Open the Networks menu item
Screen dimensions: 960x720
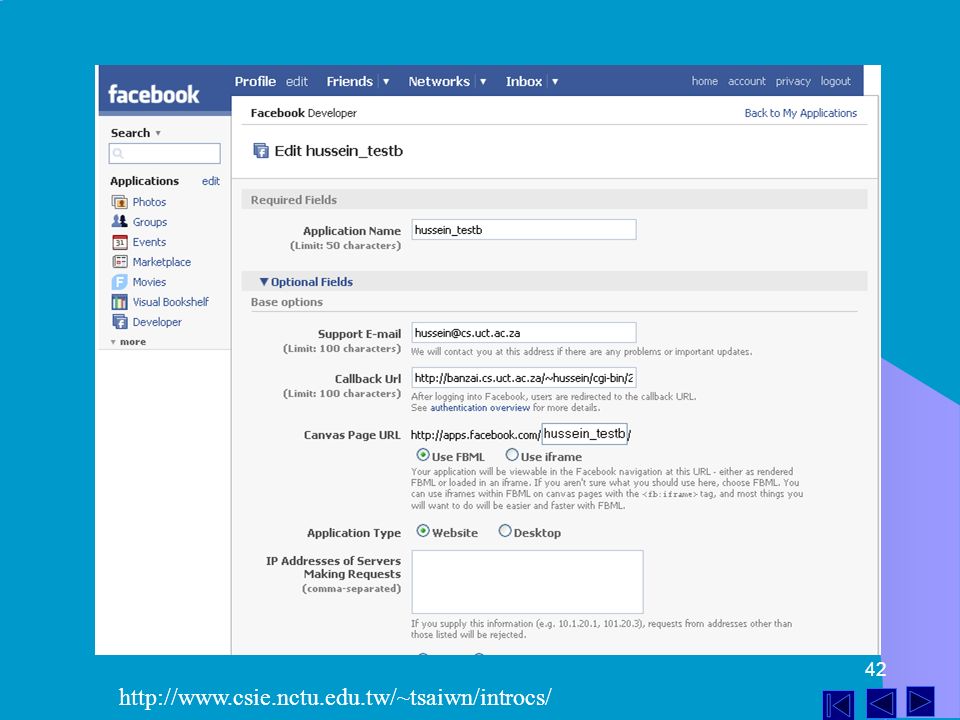click(x=439, y=81)
